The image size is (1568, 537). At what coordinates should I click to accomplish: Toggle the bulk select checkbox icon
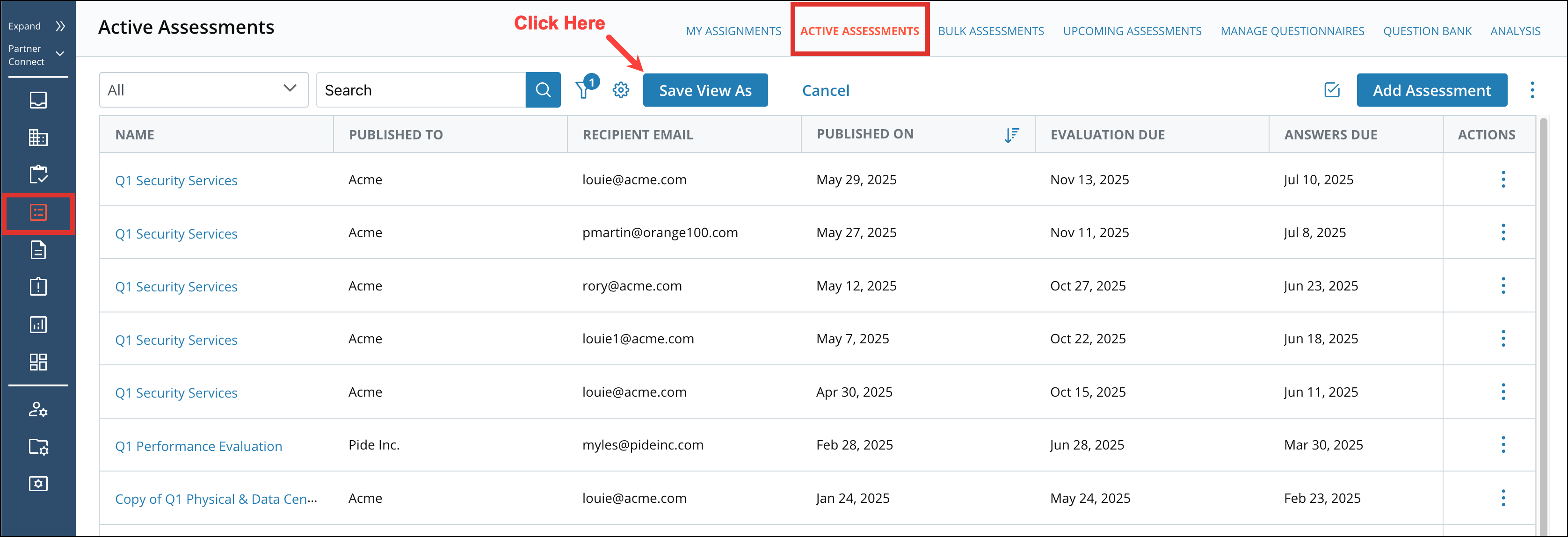tap(1331, 90)
